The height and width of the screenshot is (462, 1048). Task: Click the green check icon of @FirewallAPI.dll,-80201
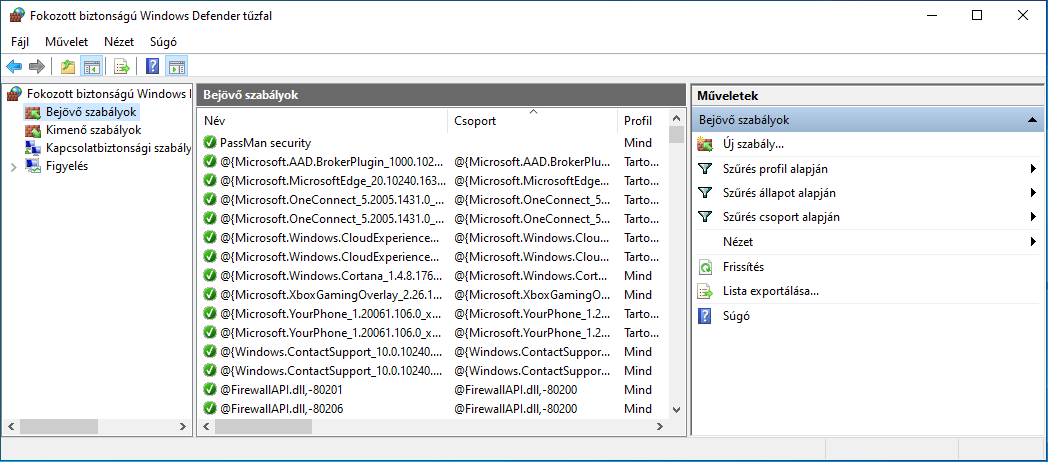point(210,389)
